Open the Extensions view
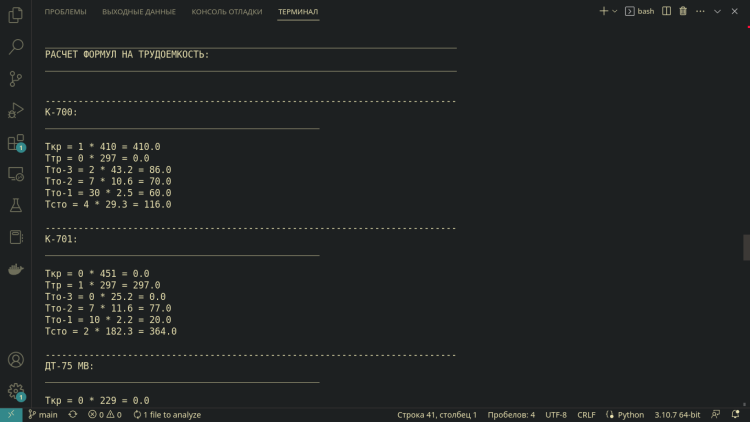 (x=15, y=142)
